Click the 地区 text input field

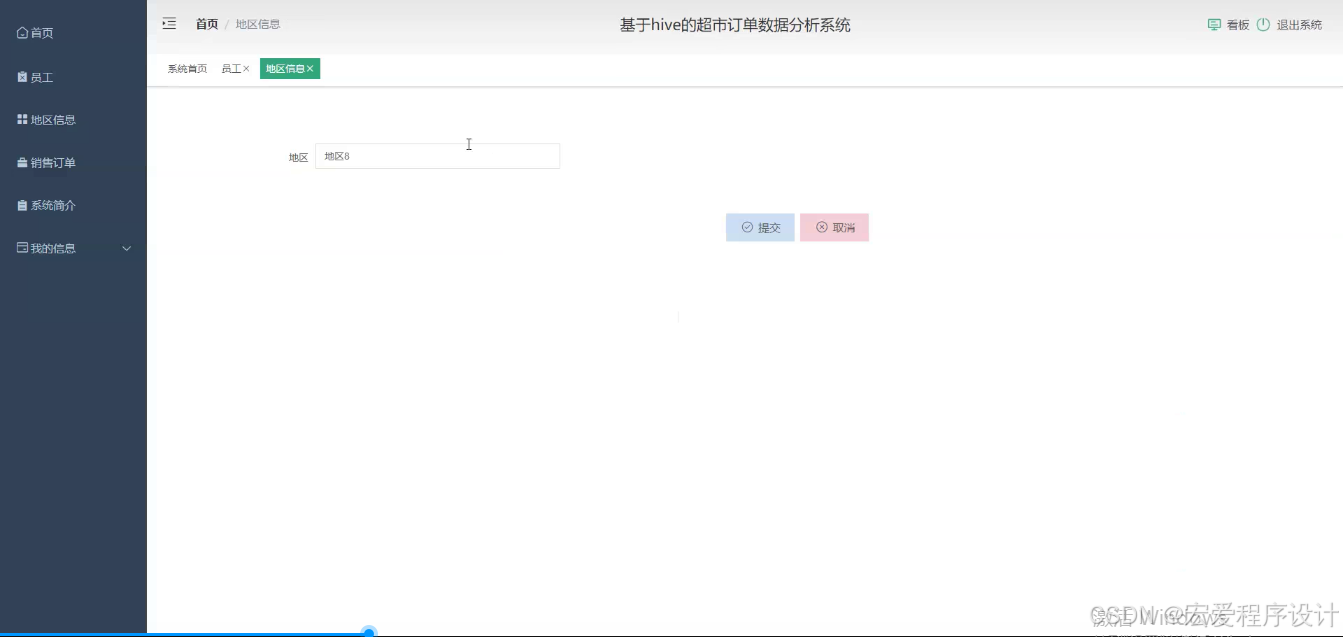tap(437, 155)
